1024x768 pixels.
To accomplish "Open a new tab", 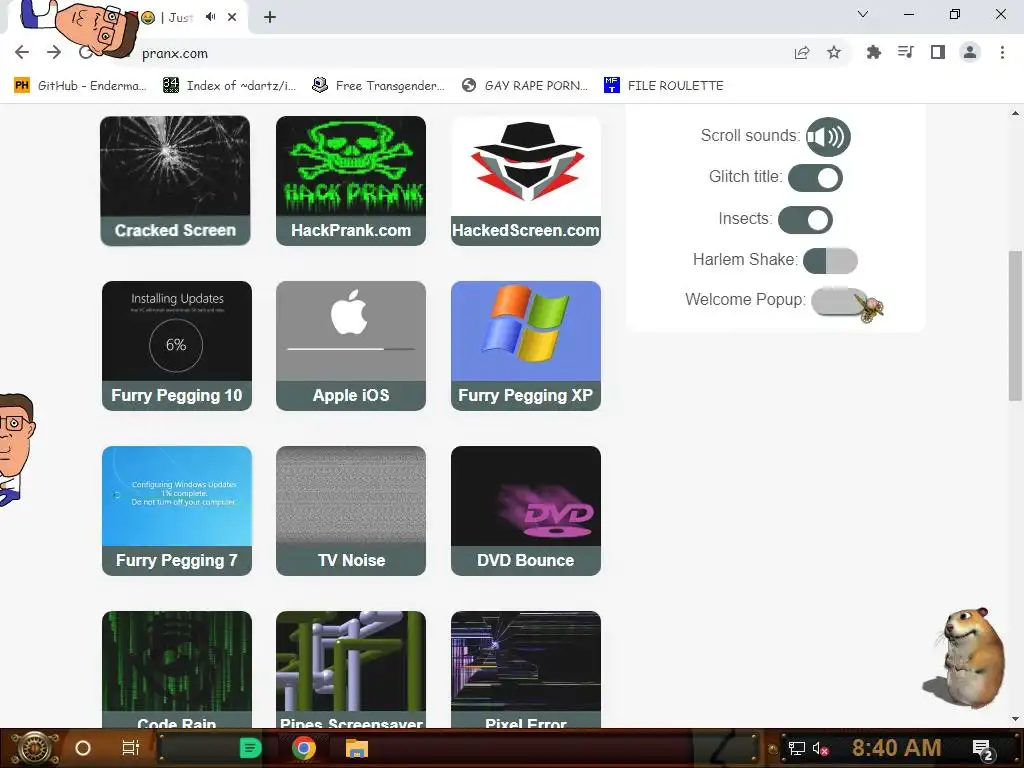I will [x=270, y=17].
